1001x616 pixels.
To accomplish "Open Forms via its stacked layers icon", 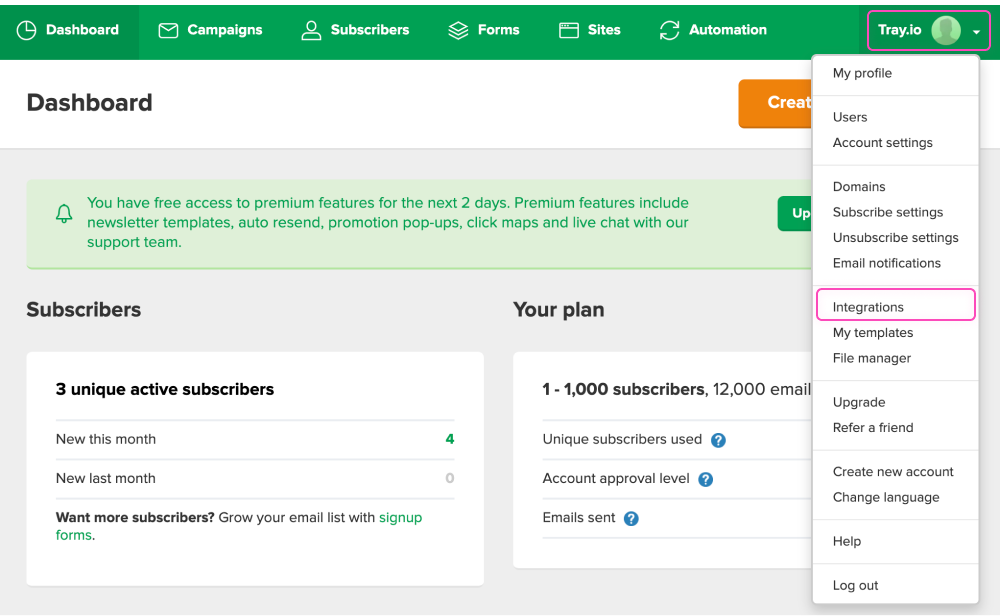I will (457, 30).
